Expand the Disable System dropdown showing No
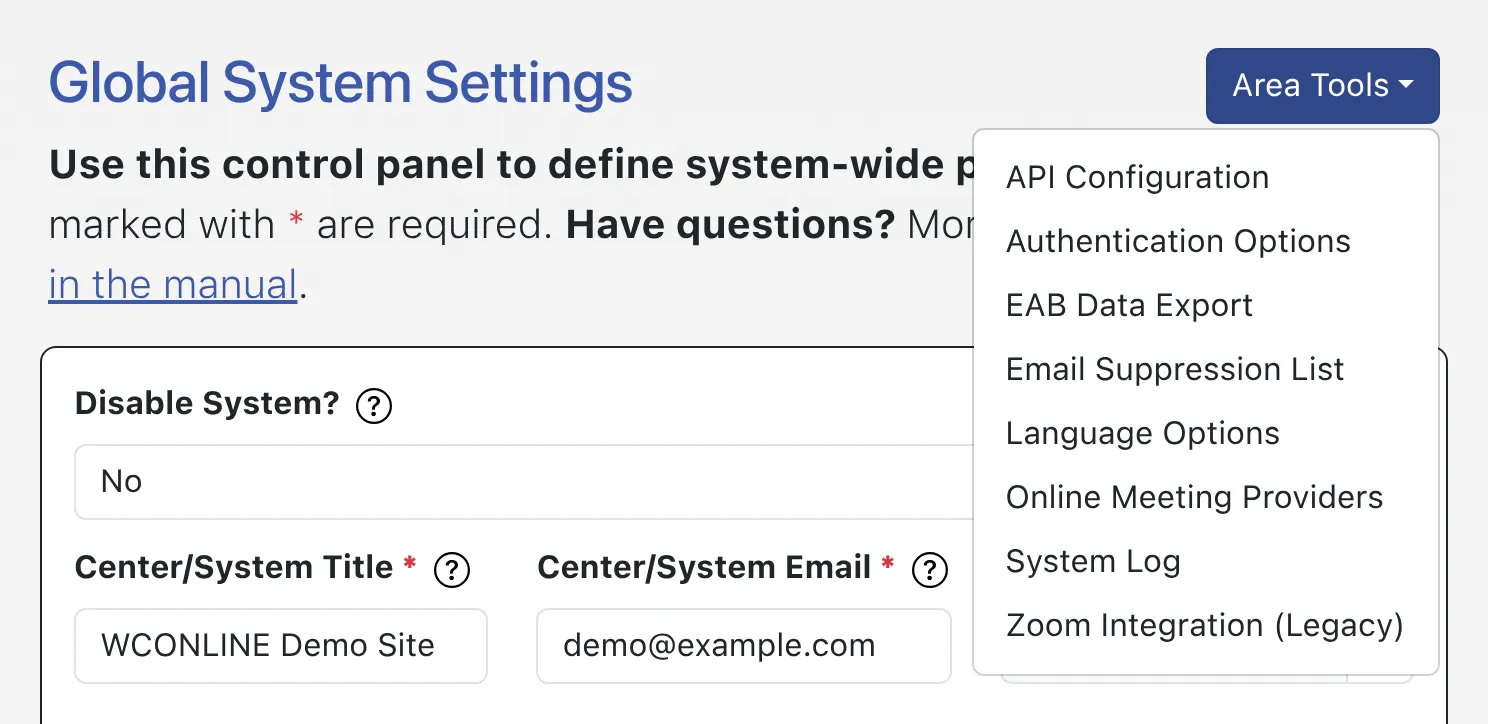The image size is (1488, 724). pyautogui.click(x=525, y=482)
